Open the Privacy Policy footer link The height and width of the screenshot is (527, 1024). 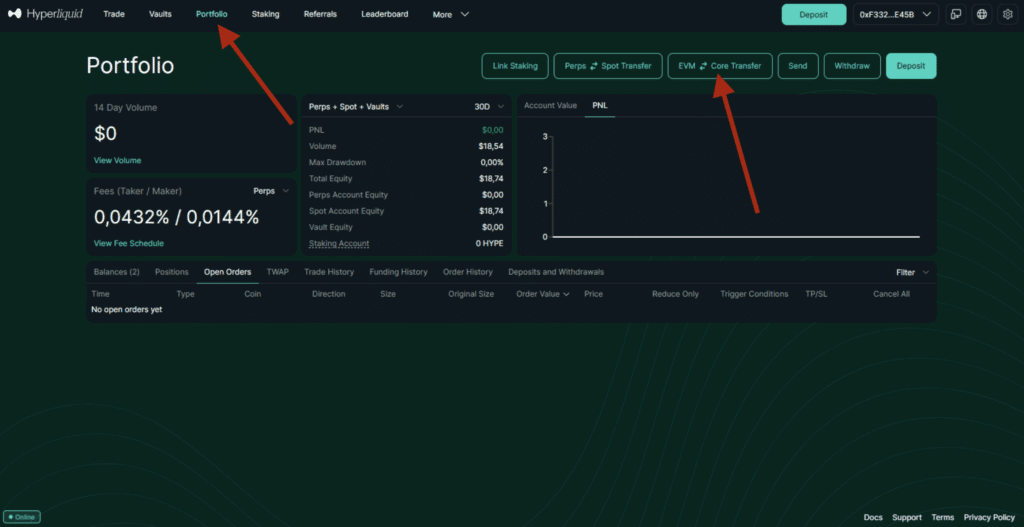(x=989, y=517)
